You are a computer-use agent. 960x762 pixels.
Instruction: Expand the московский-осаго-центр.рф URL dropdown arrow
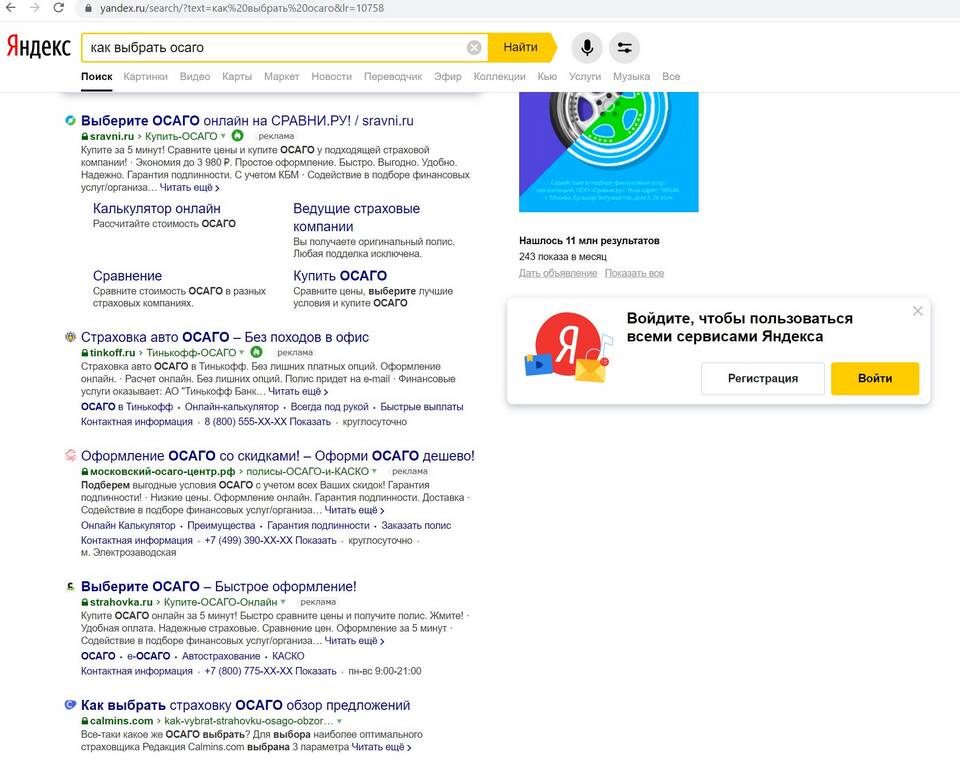pos(374,471)
